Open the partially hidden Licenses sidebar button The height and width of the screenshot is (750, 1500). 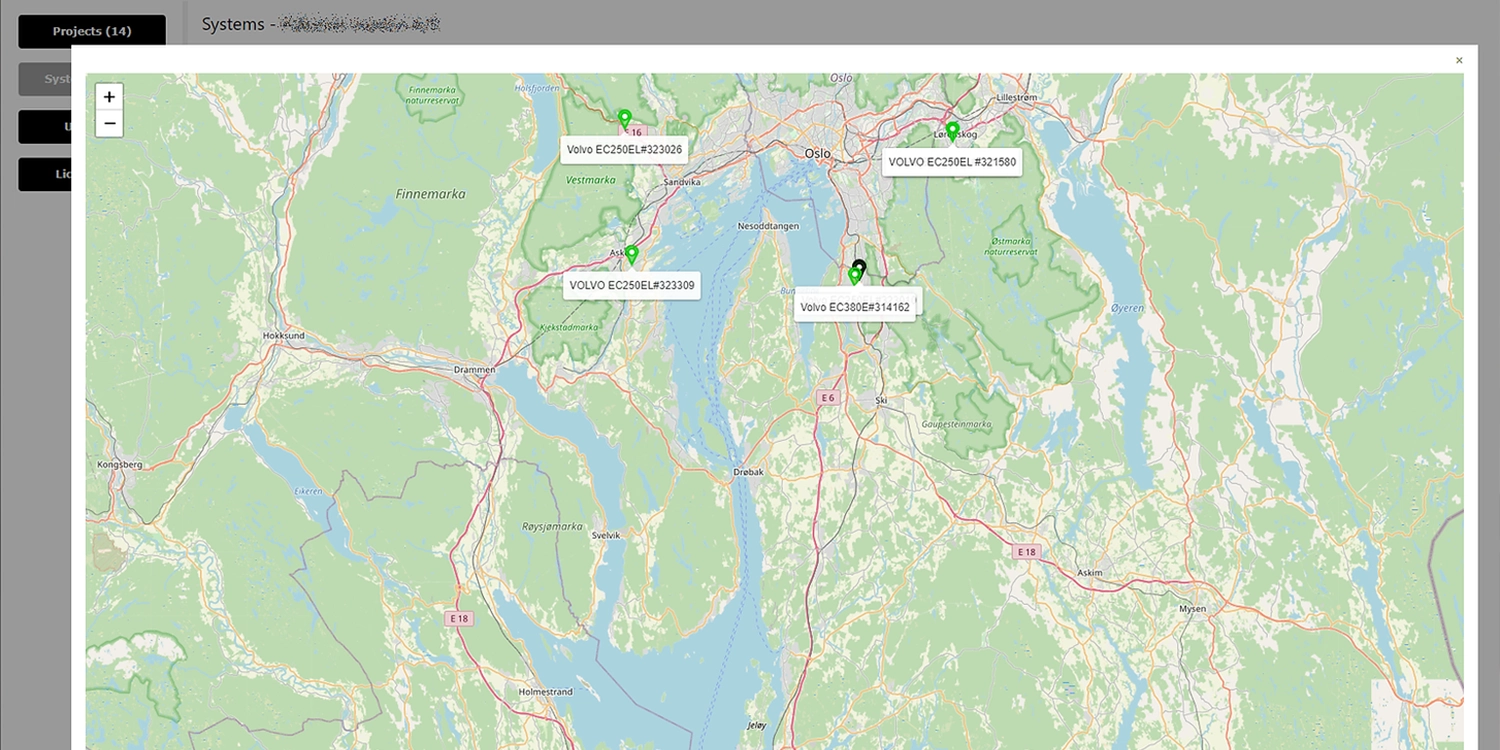(x=44, y=174)
